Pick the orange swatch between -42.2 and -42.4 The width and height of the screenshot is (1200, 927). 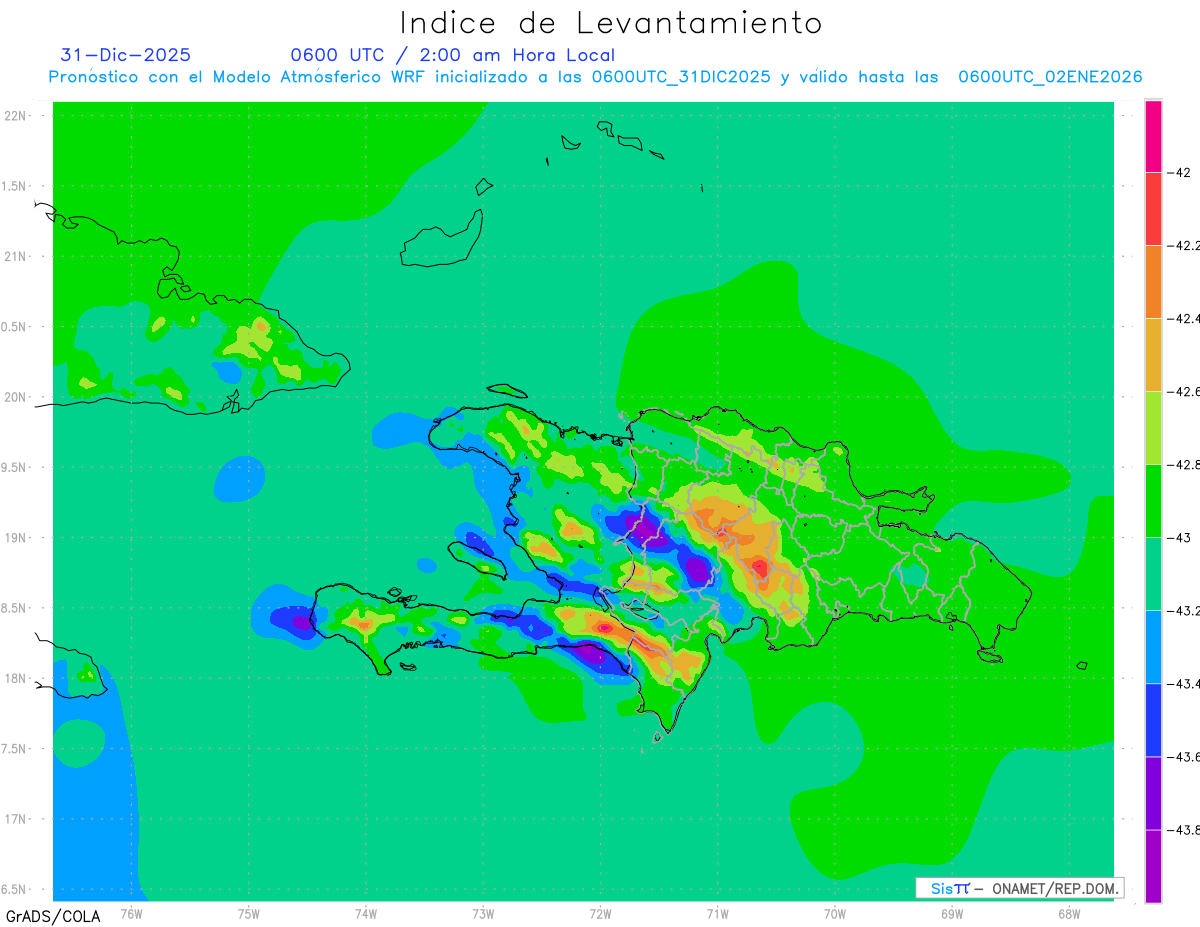pyautogui.click(x=1153, y=281)
